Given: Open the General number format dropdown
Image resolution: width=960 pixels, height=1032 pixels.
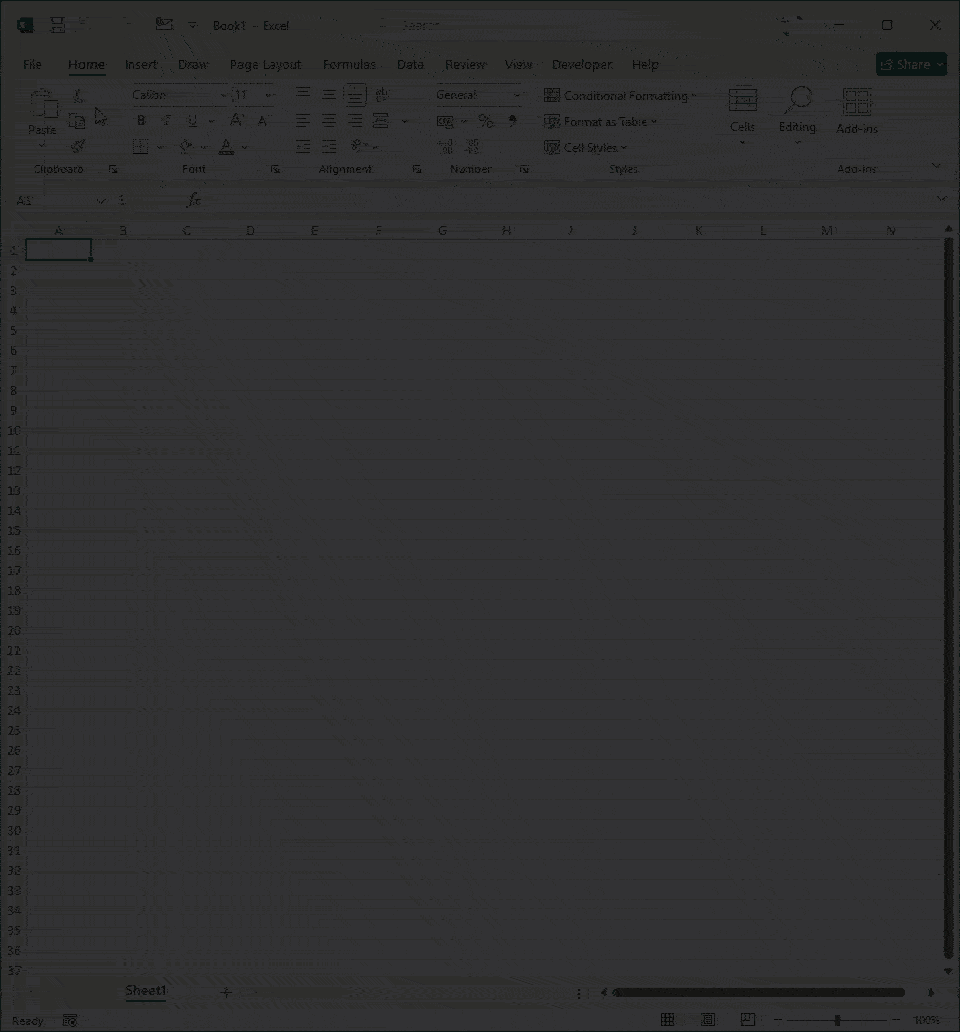Looking at the screenshot, I should click(517, 95).
